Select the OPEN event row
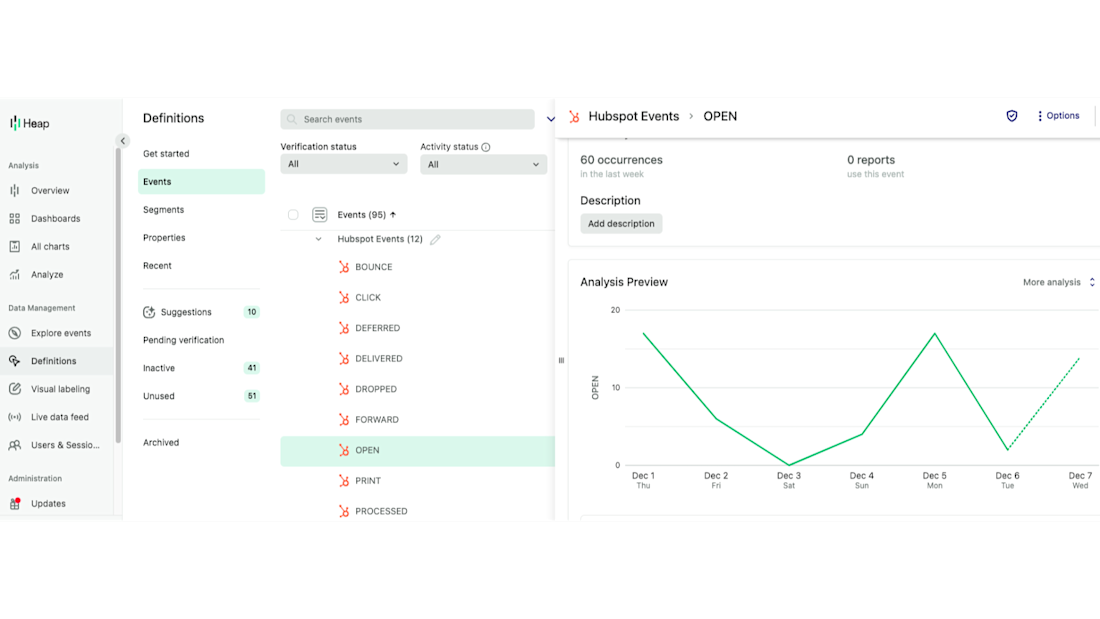Viewport: 1100px width, 619px height. [417, 451]
